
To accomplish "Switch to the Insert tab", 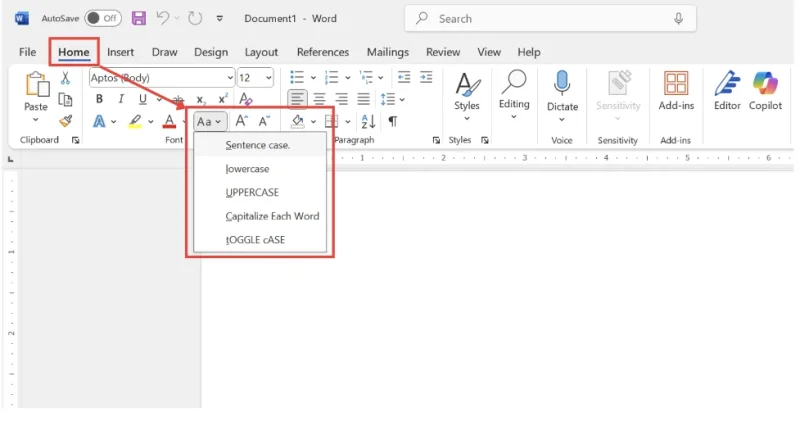I will coord(120,52).
